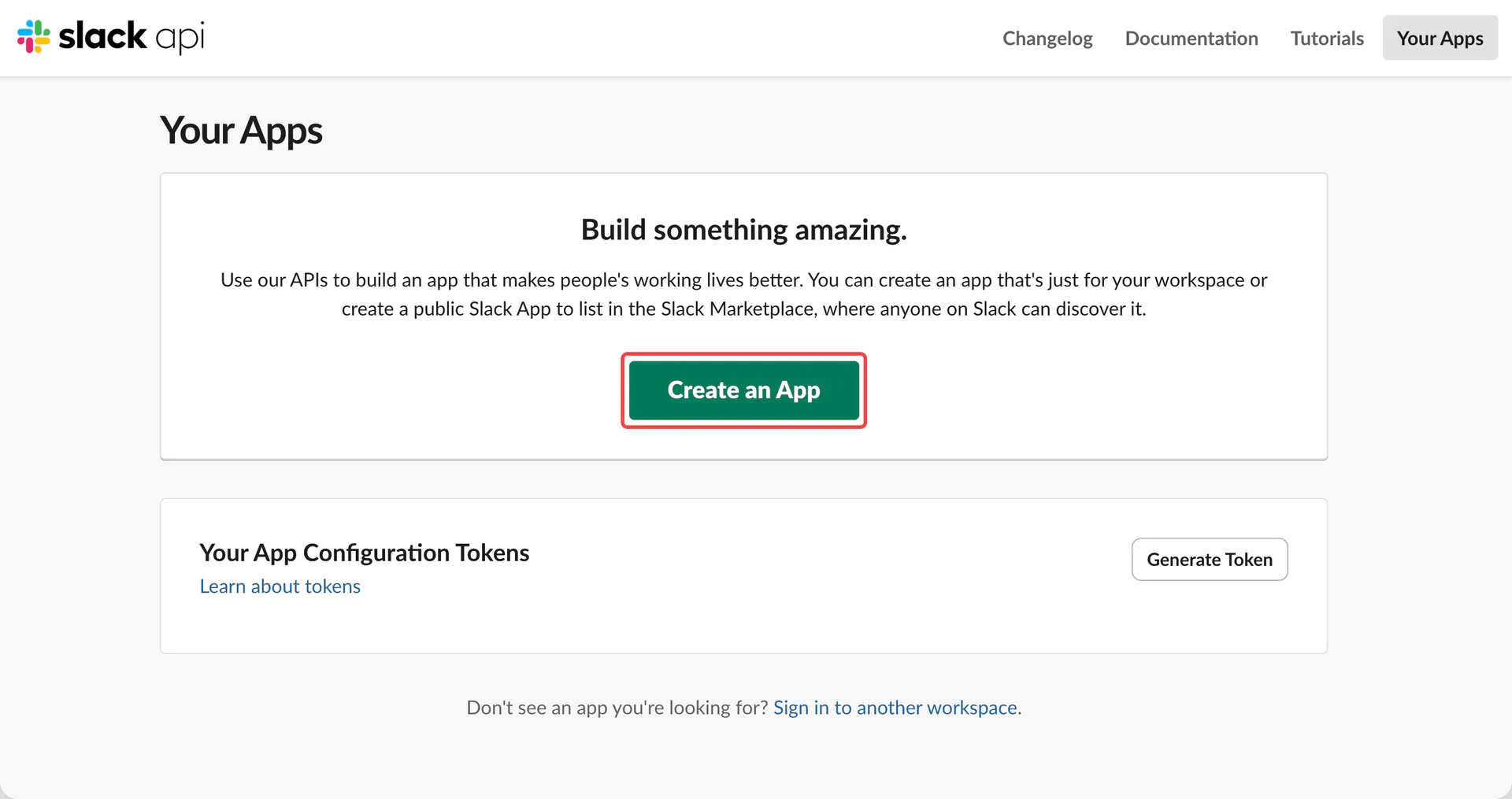Click the Slack logo icon
Screen dimensions: 1512x799
(x=34, y=37)
